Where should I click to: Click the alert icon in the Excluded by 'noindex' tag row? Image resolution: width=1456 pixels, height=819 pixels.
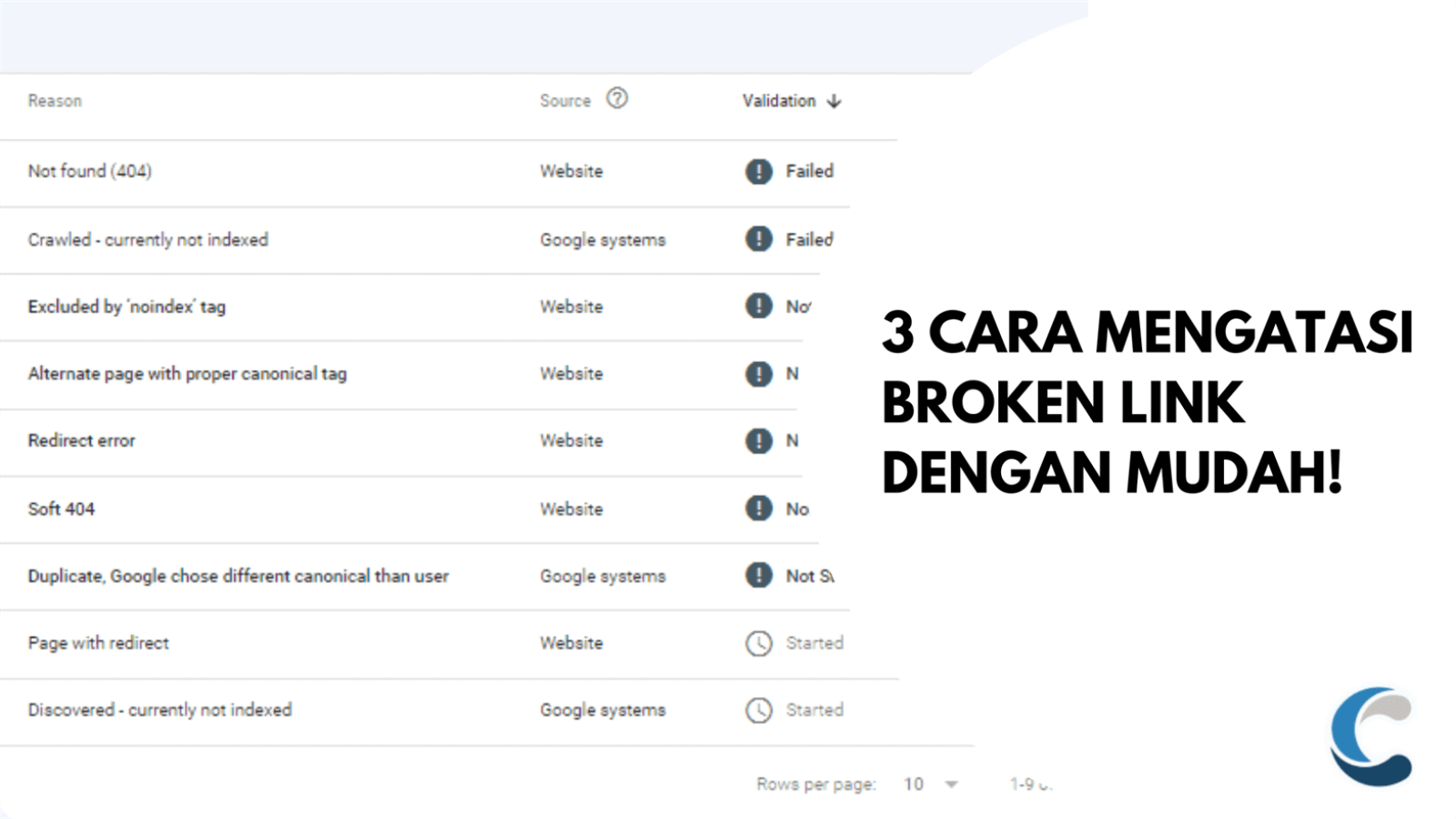pyautogui.click(x=758, y=306)
